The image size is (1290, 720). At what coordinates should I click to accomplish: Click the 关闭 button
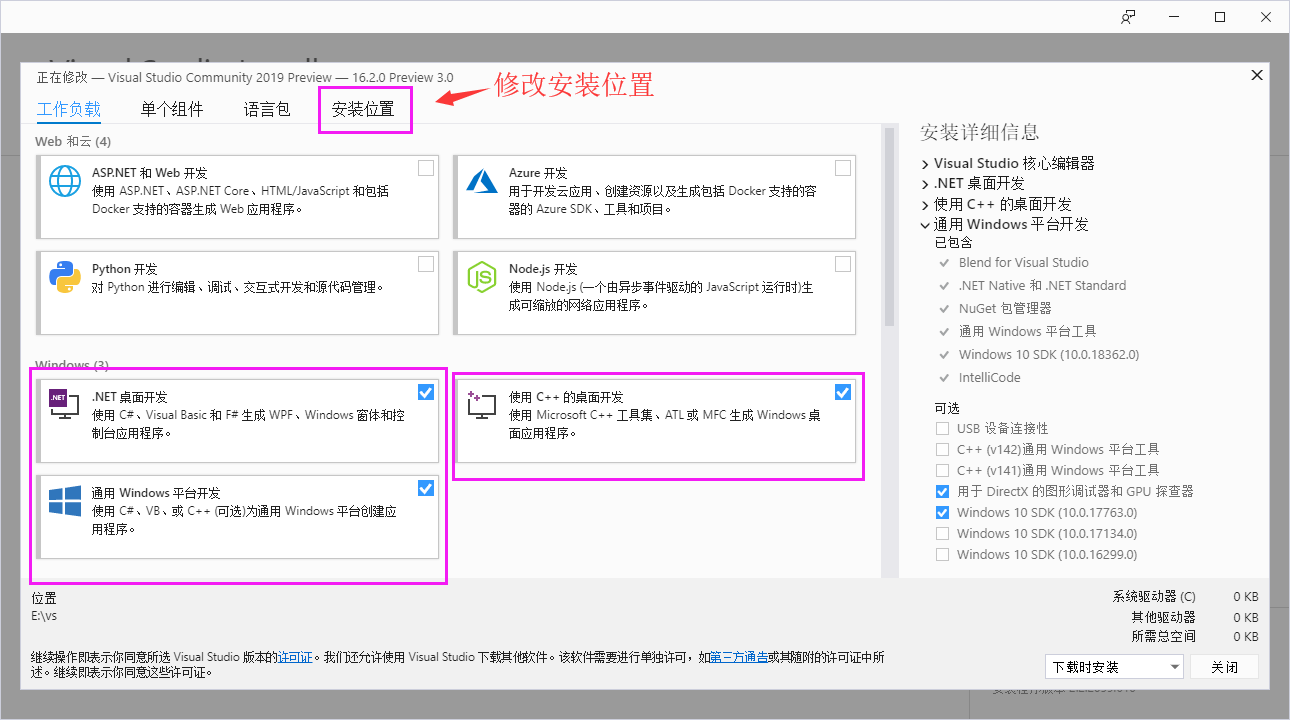point(1224,667)
